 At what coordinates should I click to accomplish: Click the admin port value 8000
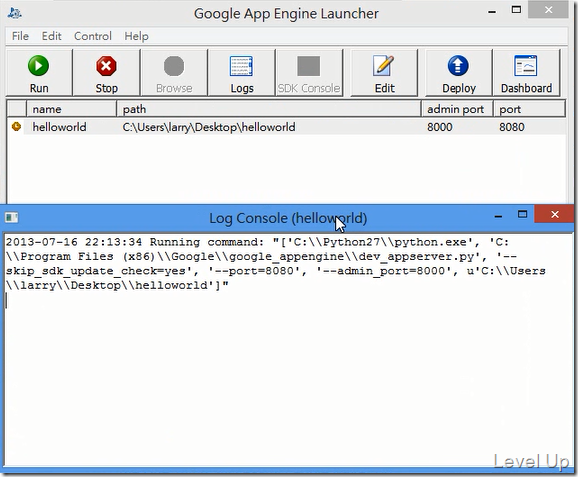point(439,127)
